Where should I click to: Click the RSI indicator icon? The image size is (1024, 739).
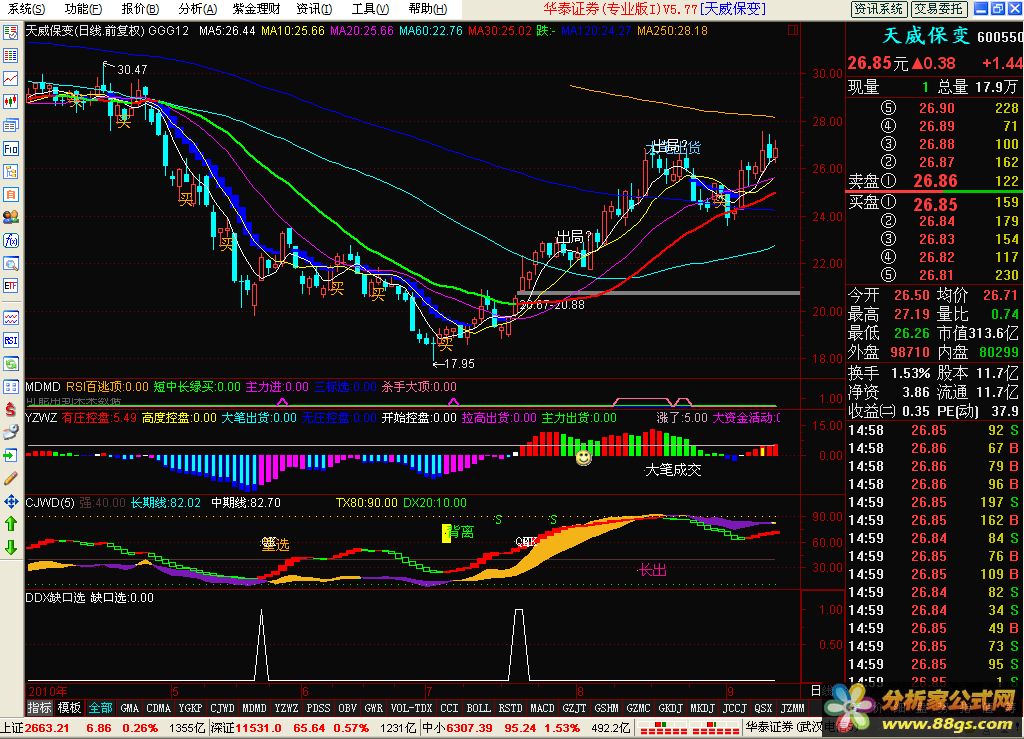click(x=10, y=341)
